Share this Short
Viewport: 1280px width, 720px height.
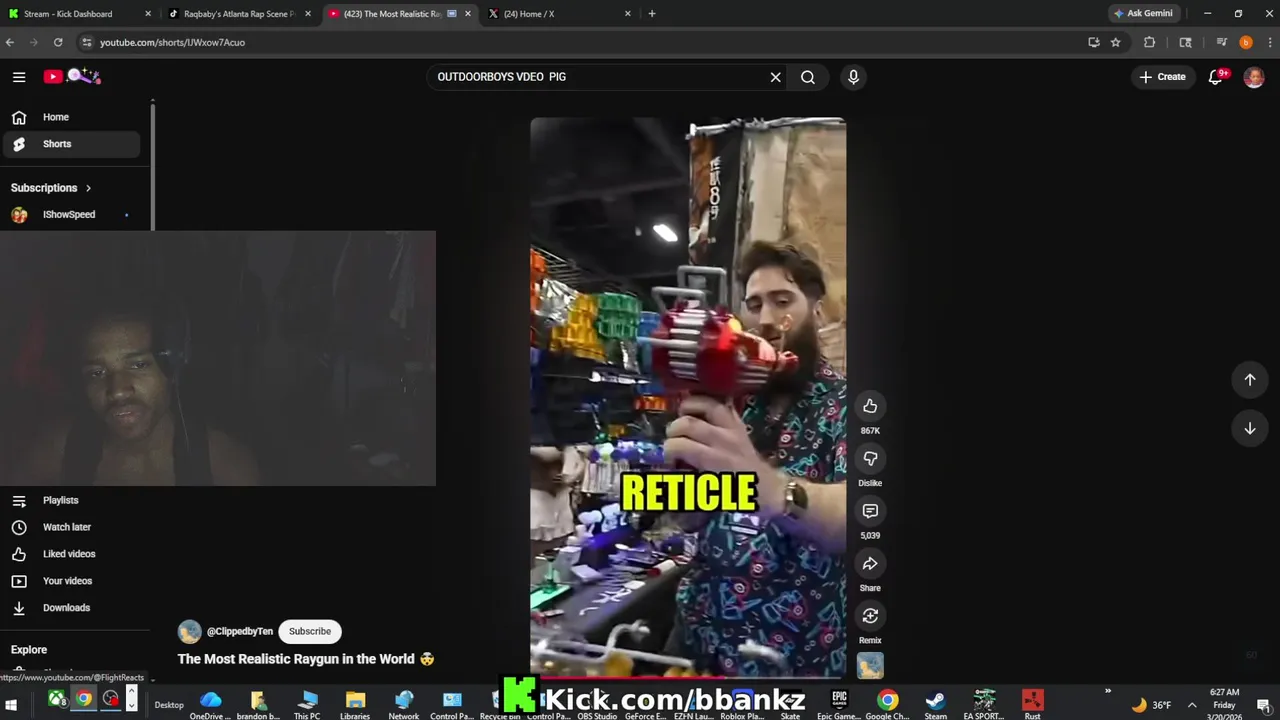[x=870, y=564]
